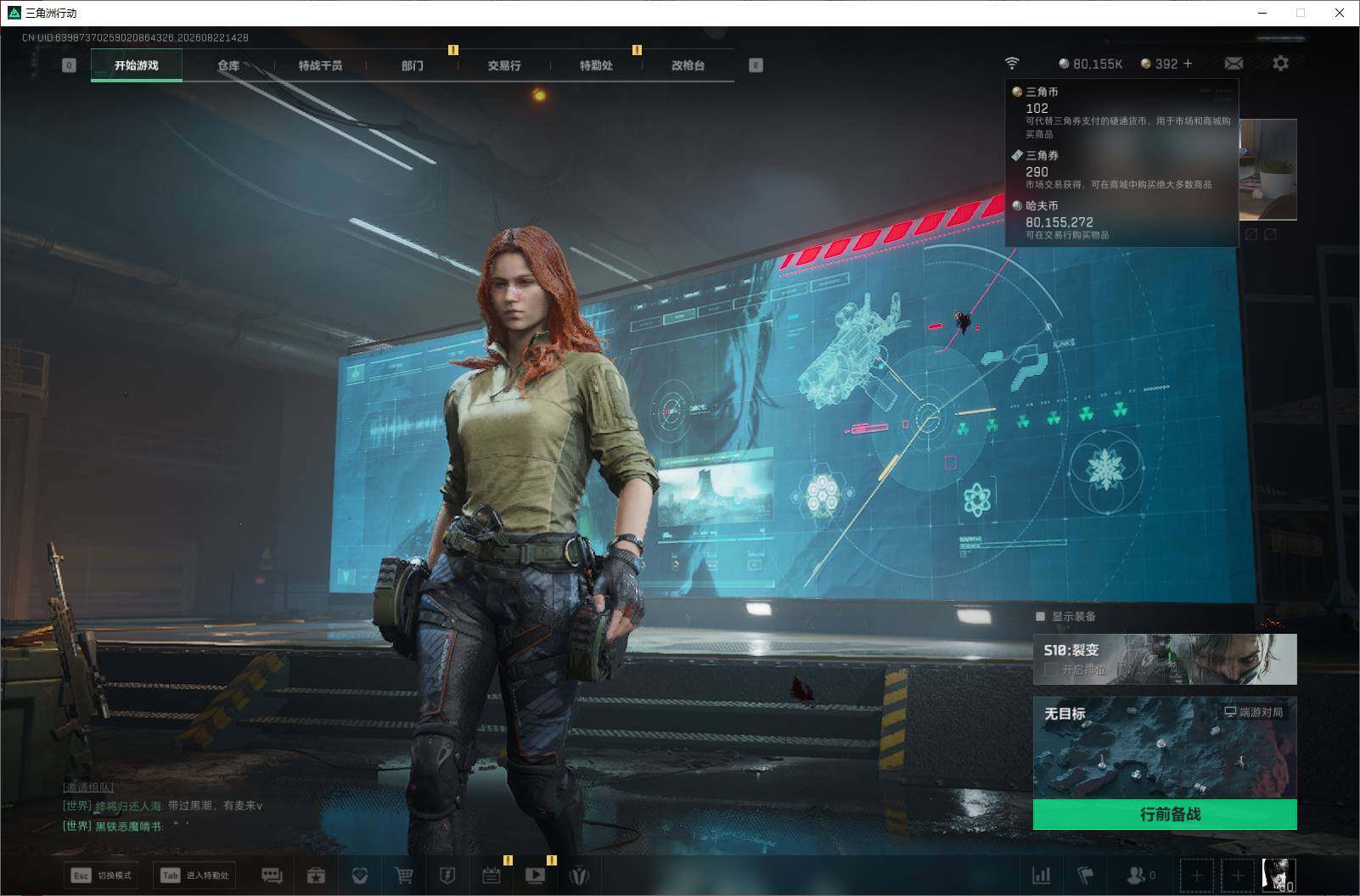Open the shopping cart store icon
The width and height of the screenshot is (1360, 896).
coord(404,876)
